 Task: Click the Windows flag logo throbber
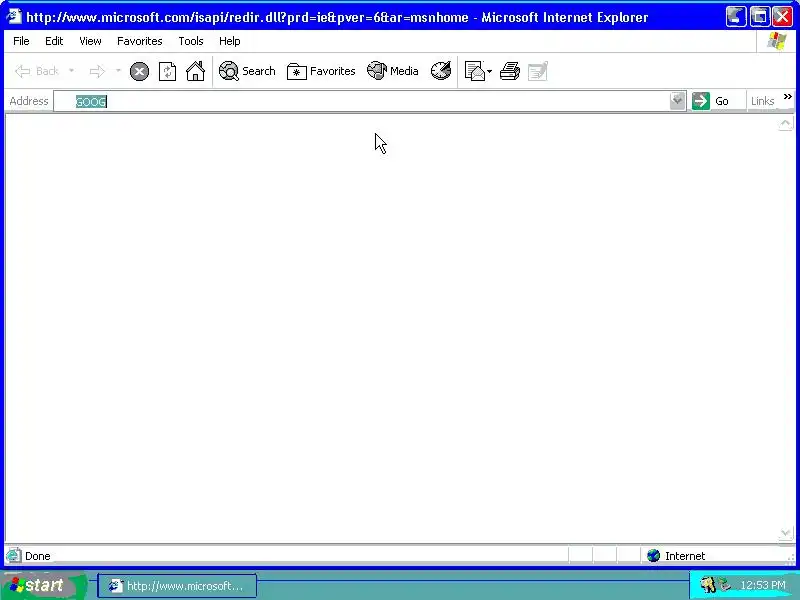click(777, 41)
